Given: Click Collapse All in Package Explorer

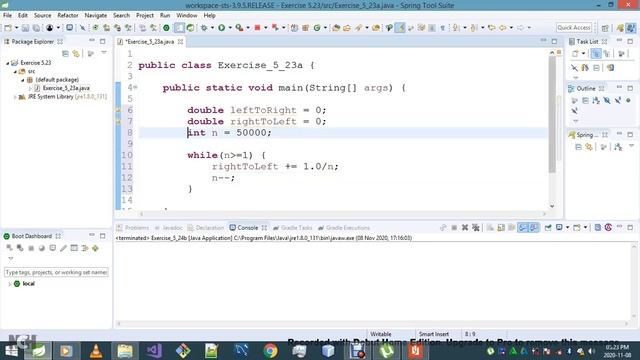Looking at the screenshot, I should coord(65,53).
